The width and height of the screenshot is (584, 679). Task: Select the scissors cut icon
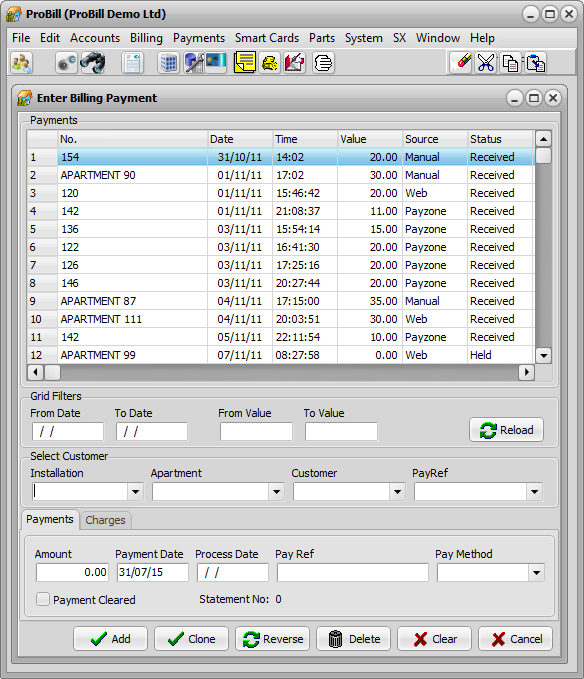pos(486,63)
